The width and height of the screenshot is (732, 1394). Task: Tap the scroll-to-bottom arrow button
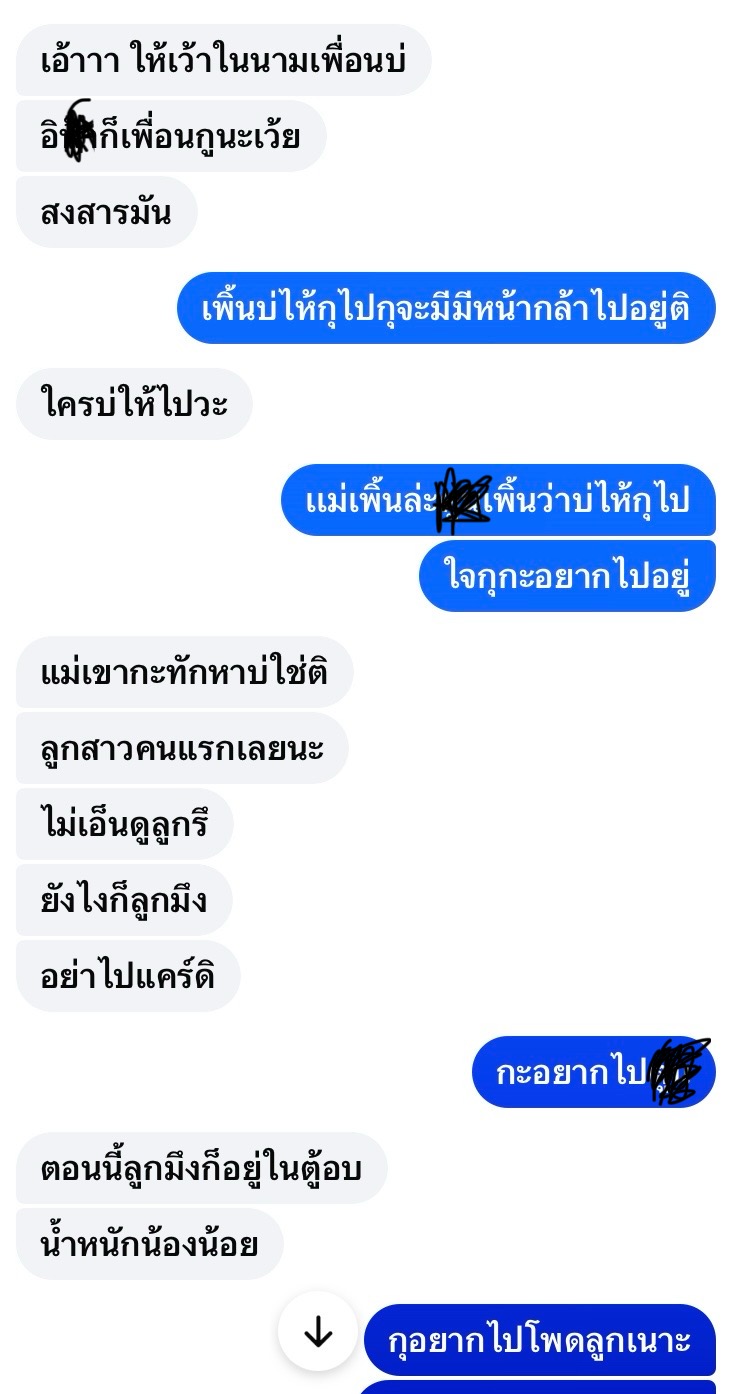pyautogui.click(x=318, y=1332)
